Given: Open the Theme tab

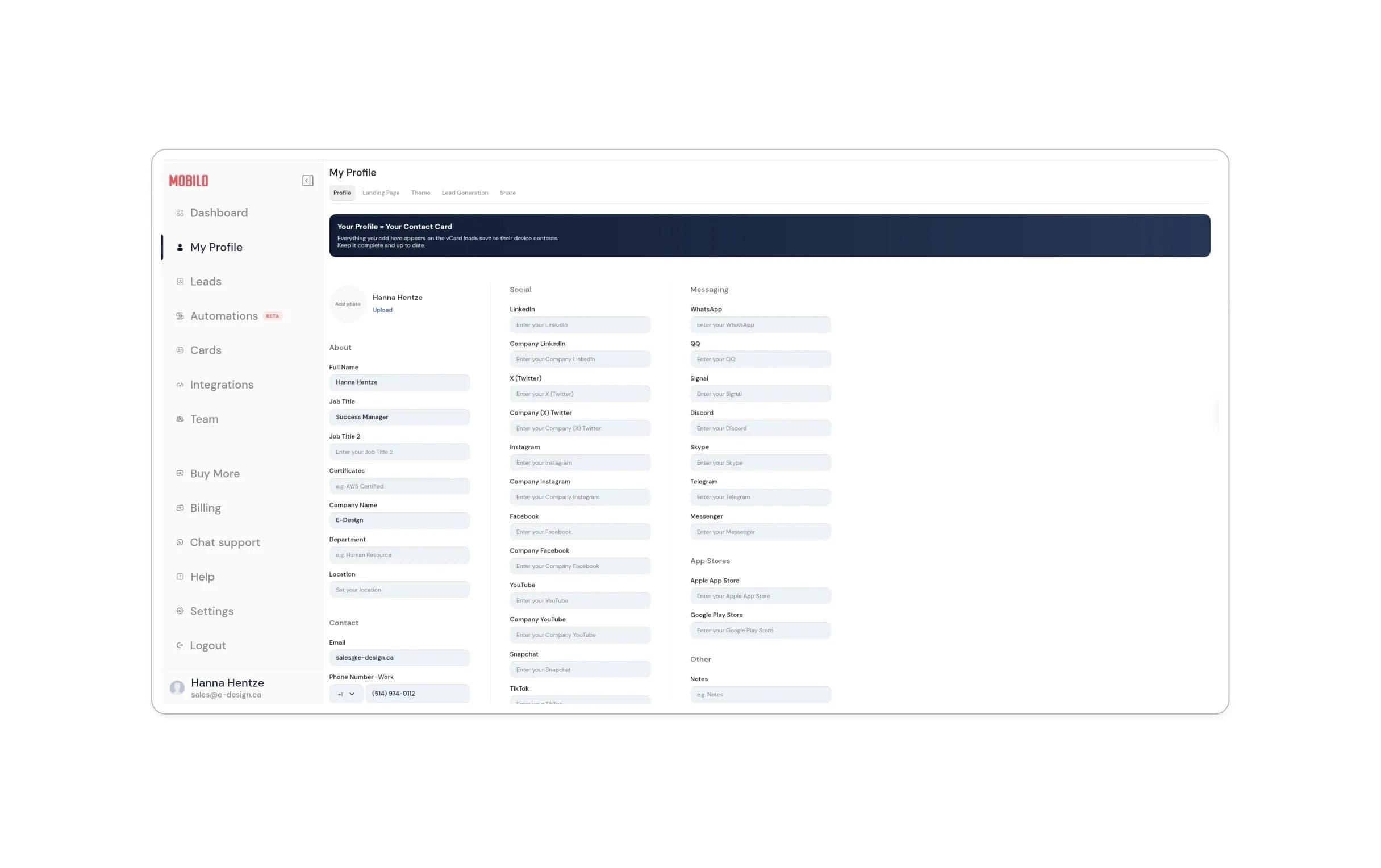Looking at the screenshot, I should pyautogui.click(x=420, y=193).
